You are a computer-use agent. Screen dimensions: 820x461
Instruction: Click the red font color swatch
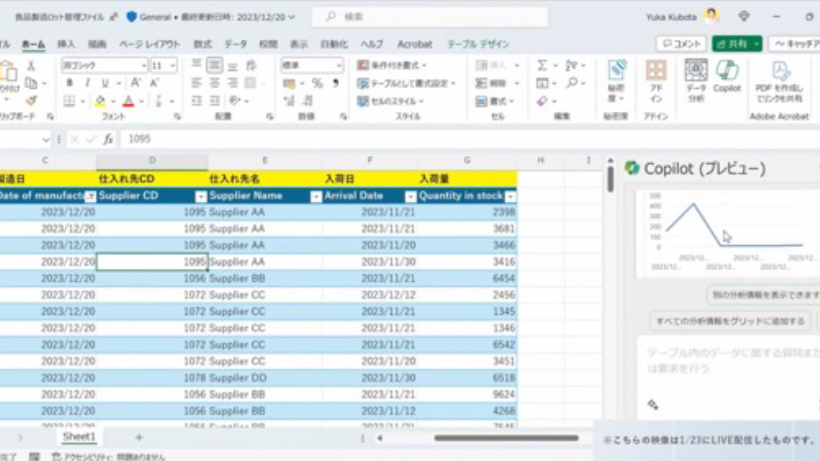(128, 102)
